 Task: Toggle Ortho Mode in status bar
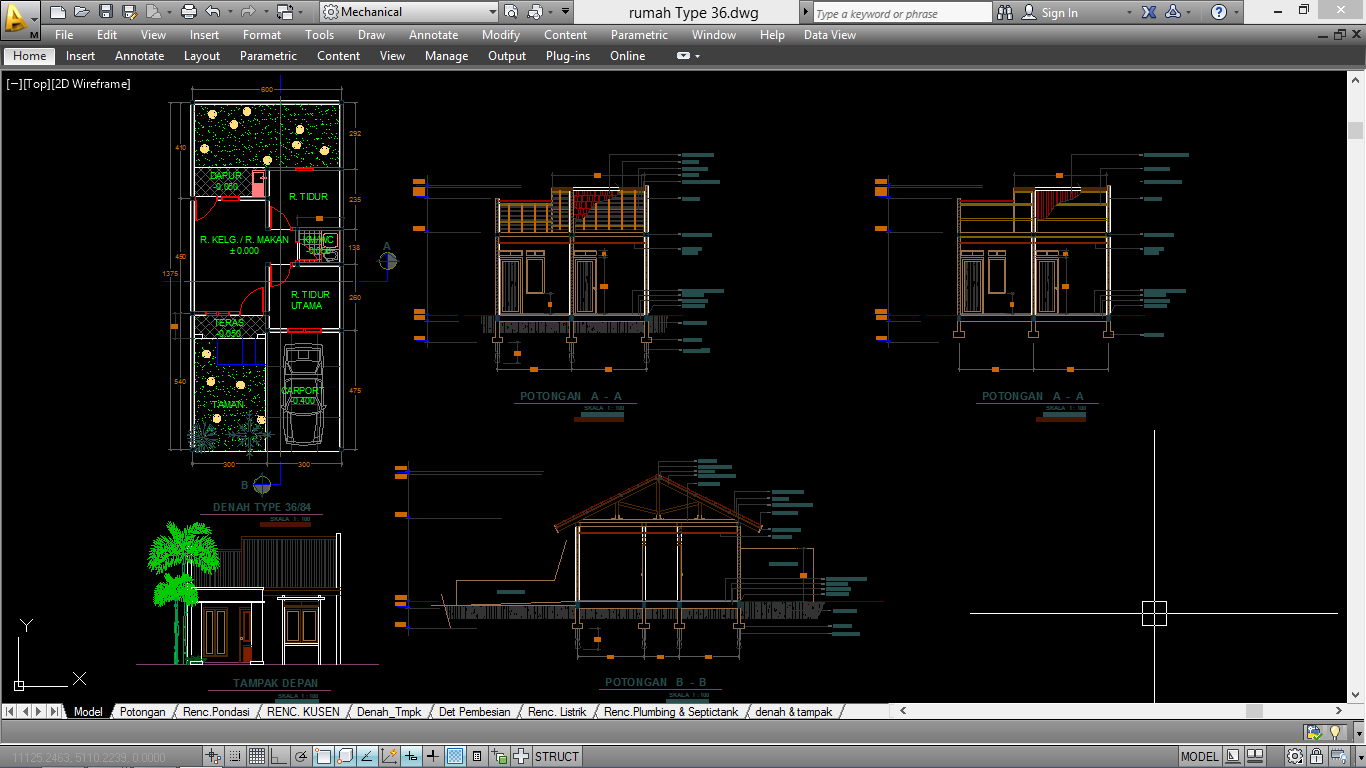point(278,757)
